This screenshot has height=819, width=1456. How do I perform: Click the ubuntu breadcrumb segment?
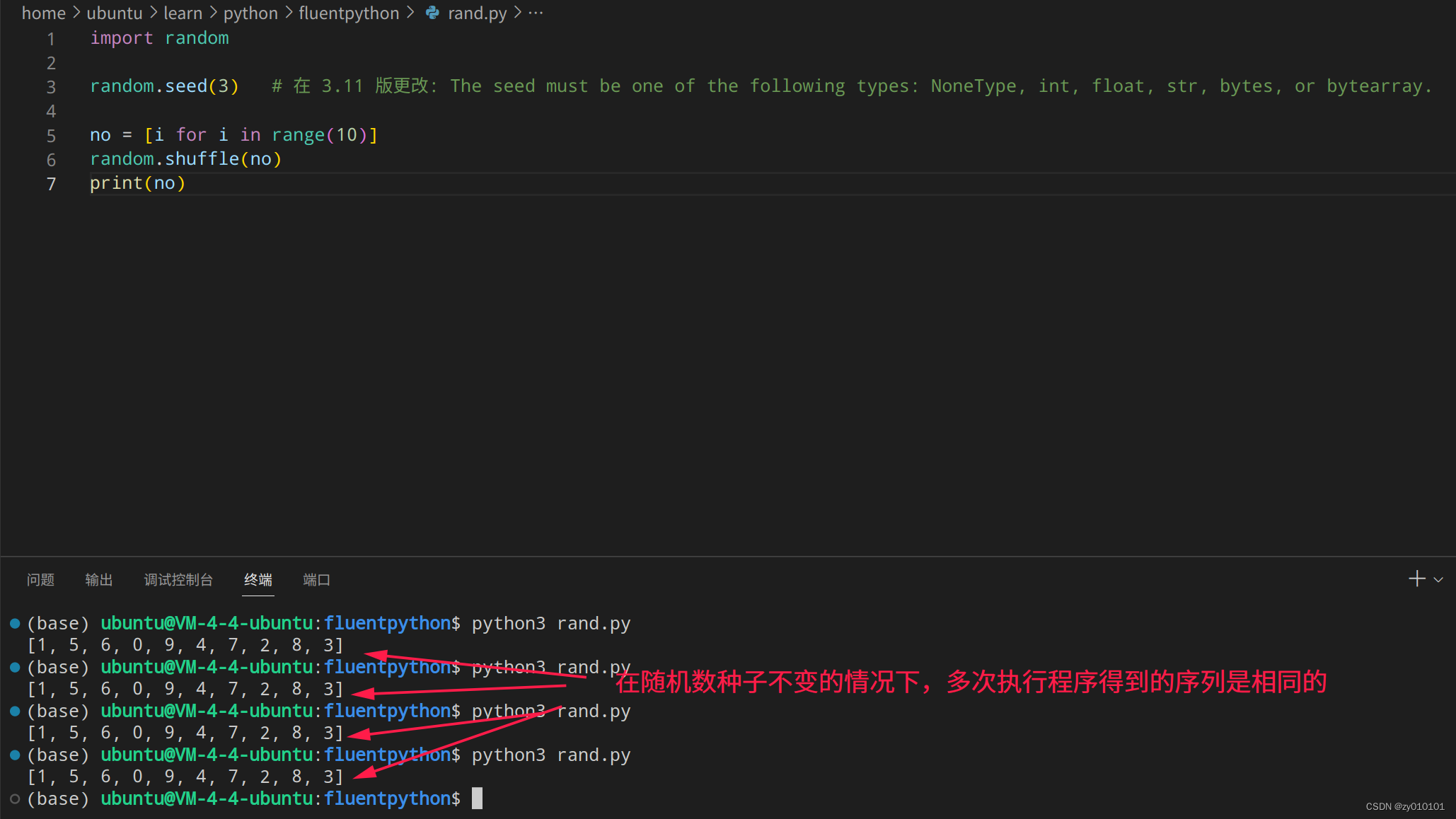115,13
